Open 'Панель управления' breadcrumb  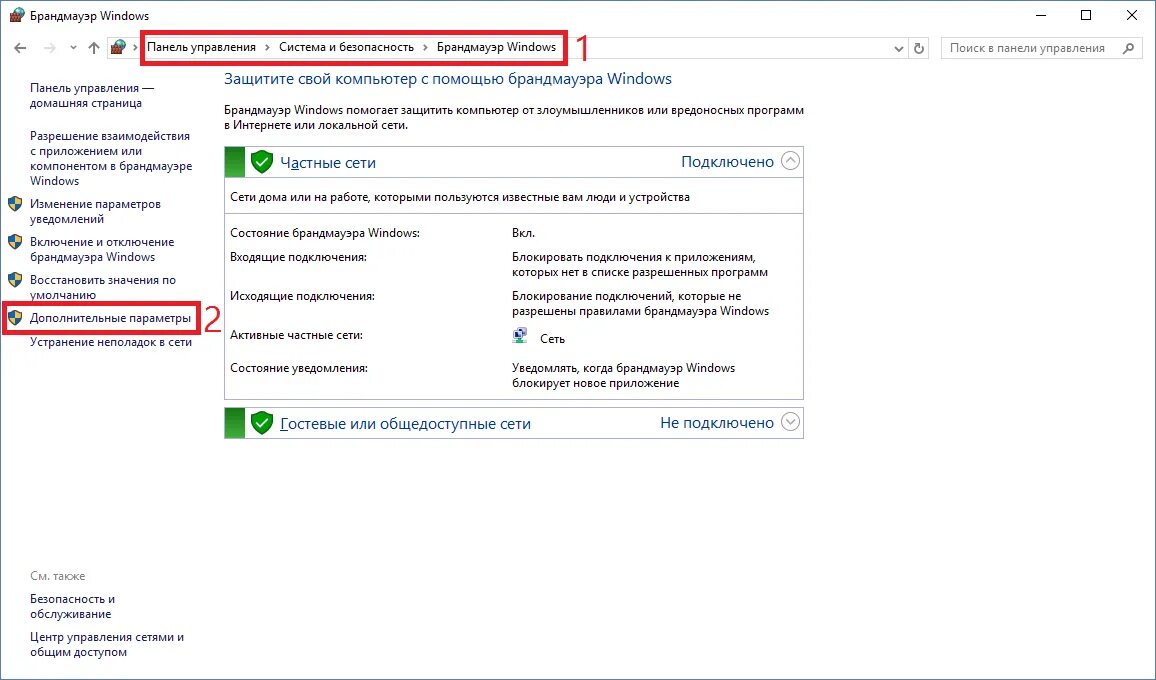pos(201,47)
